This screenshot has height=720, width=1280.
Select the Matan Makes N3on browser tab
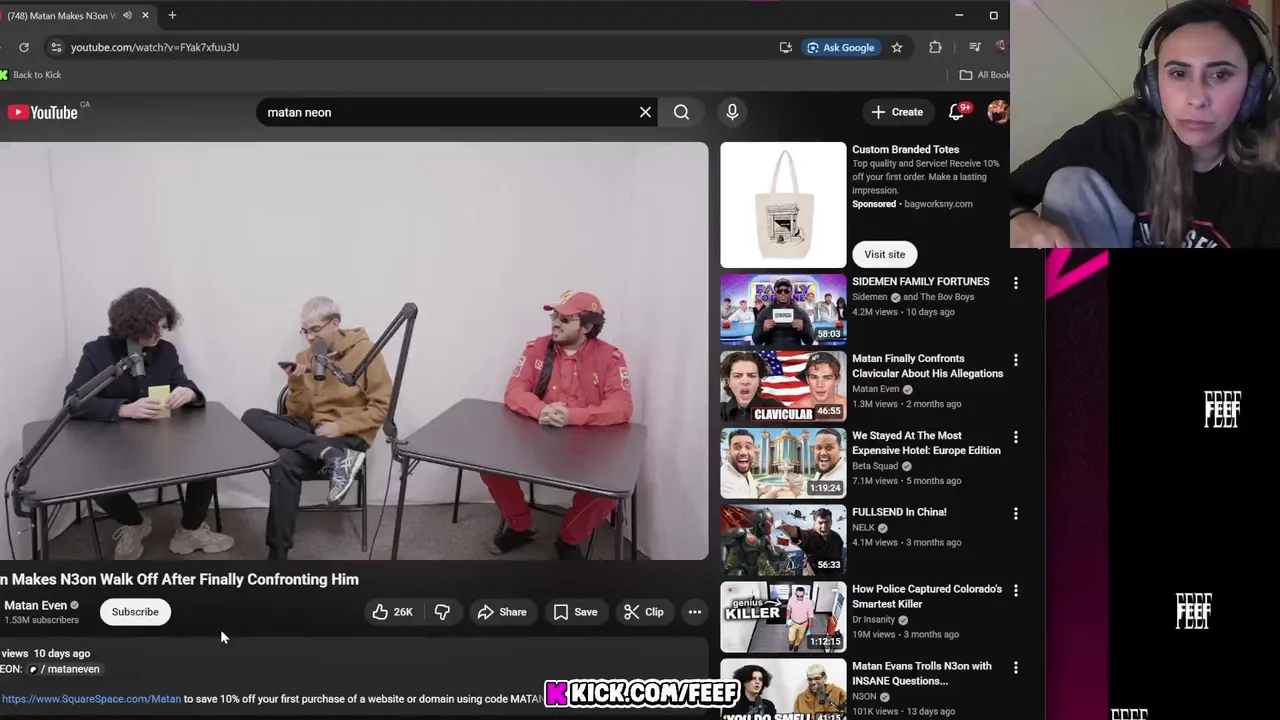62,16
